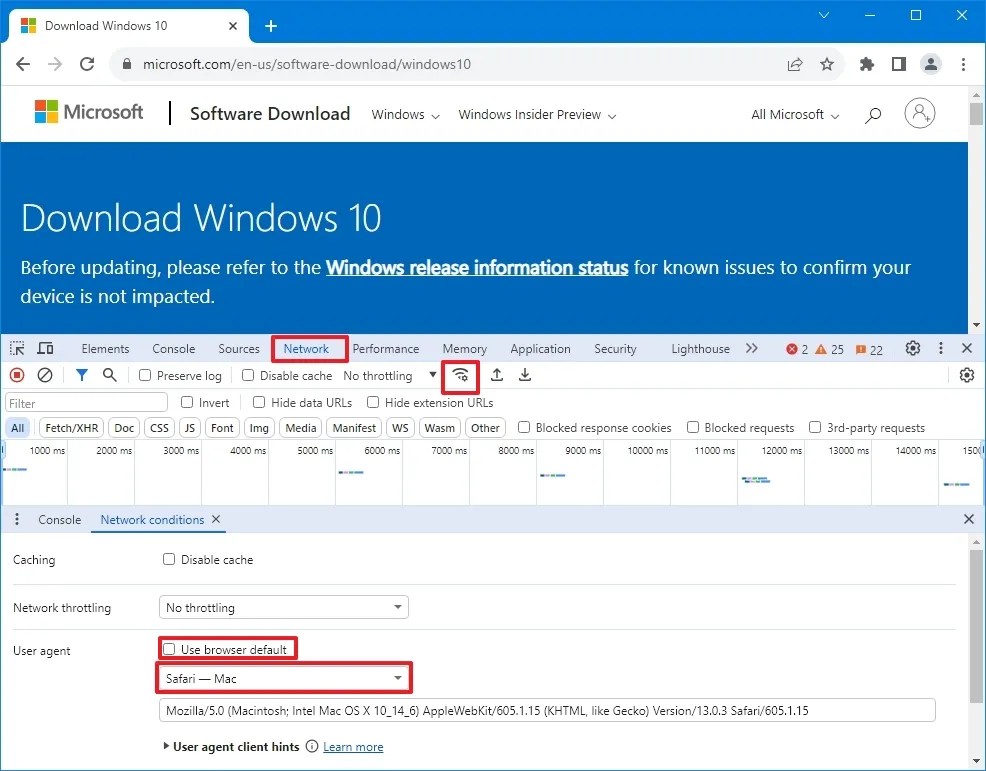Check Use browser default user agent

[170, 648]
